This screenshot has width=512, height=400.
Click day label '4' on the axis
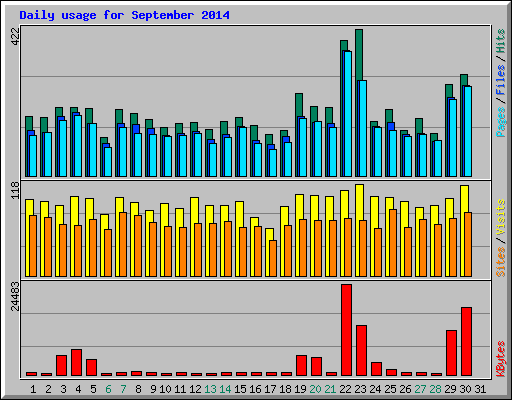coord(78,389)
